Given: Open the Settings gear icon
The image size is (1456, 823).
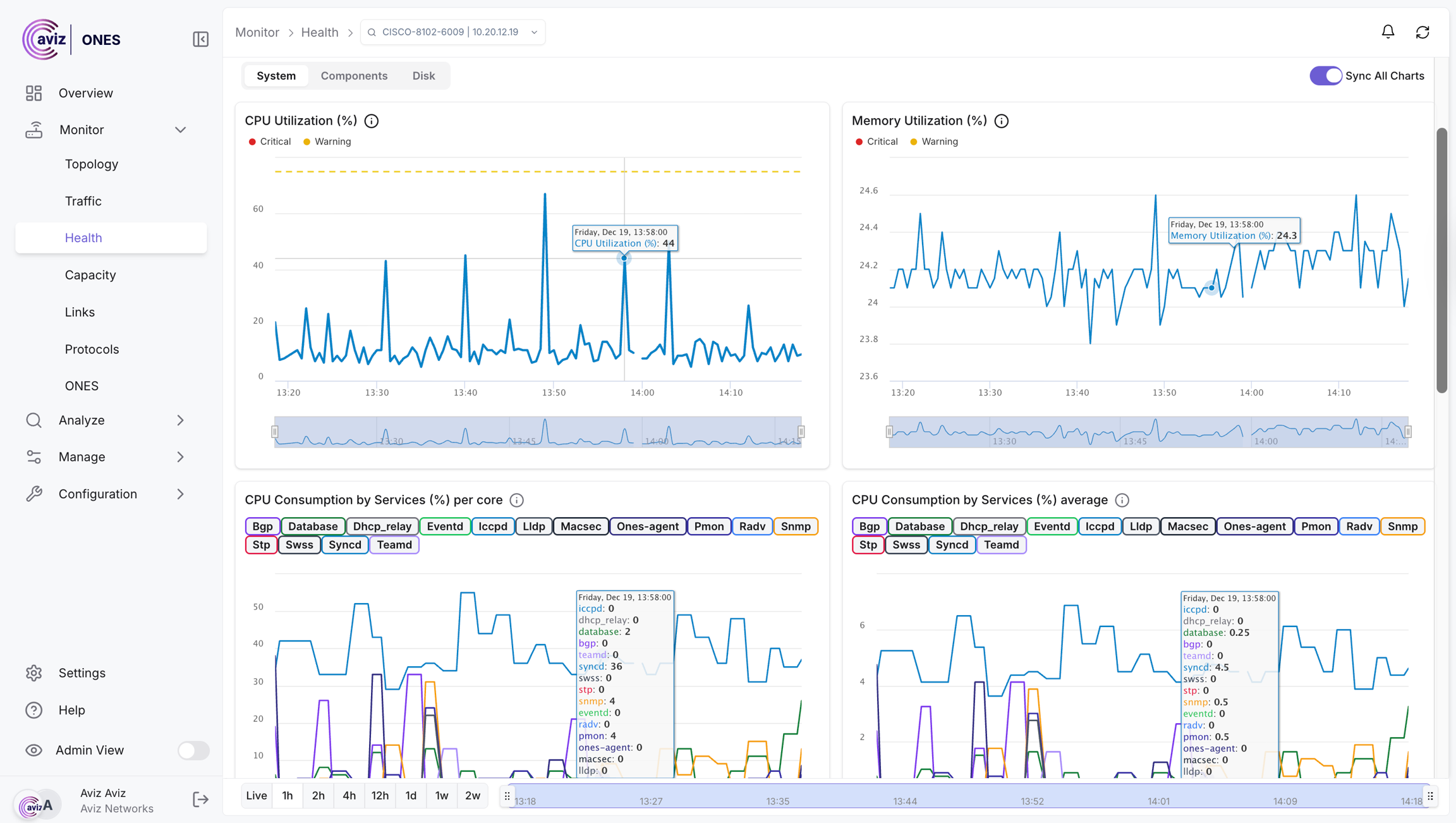Looking at the screenshot, I should pyautogui.click(x=34, y=673).
